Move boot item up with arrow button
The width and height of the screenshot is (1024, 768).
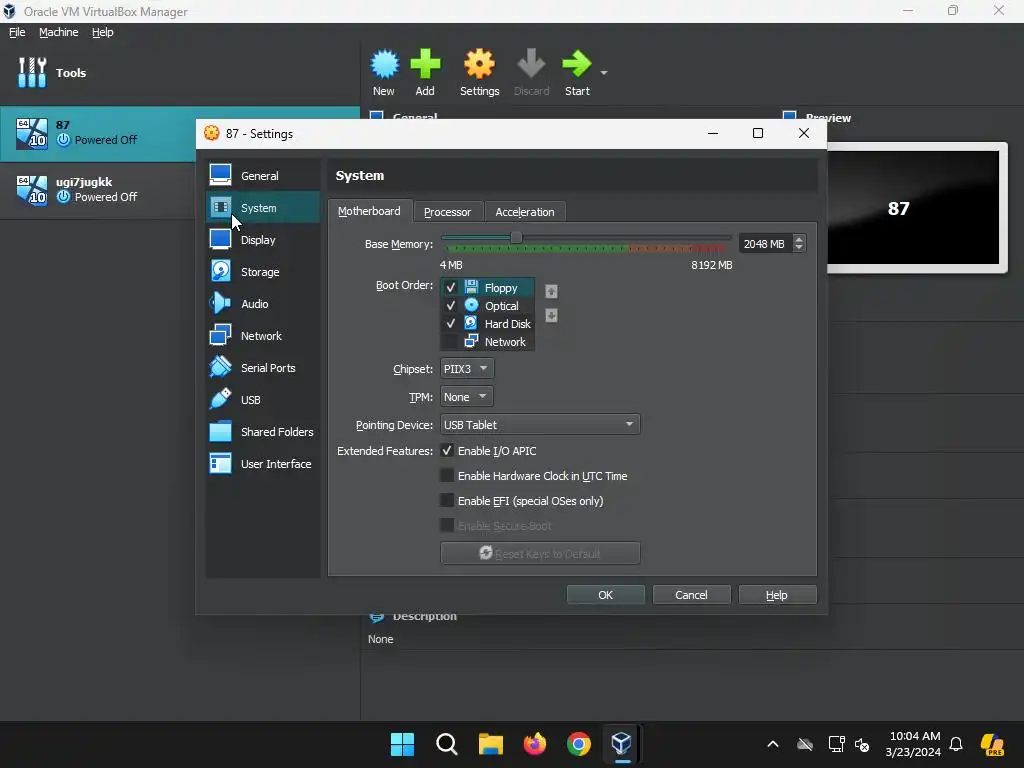point(551,291)
